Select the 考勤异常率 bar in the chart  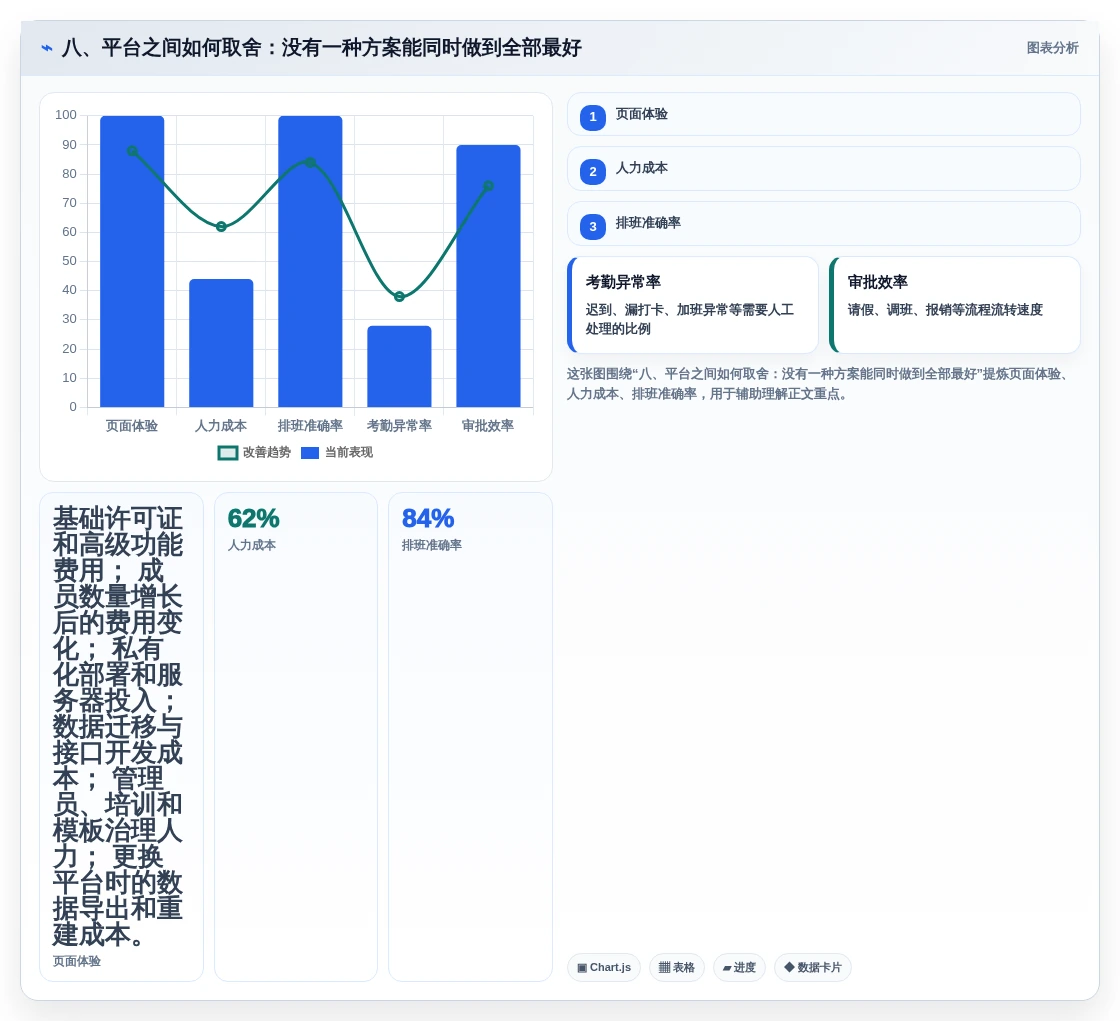(x=399, y=367)
